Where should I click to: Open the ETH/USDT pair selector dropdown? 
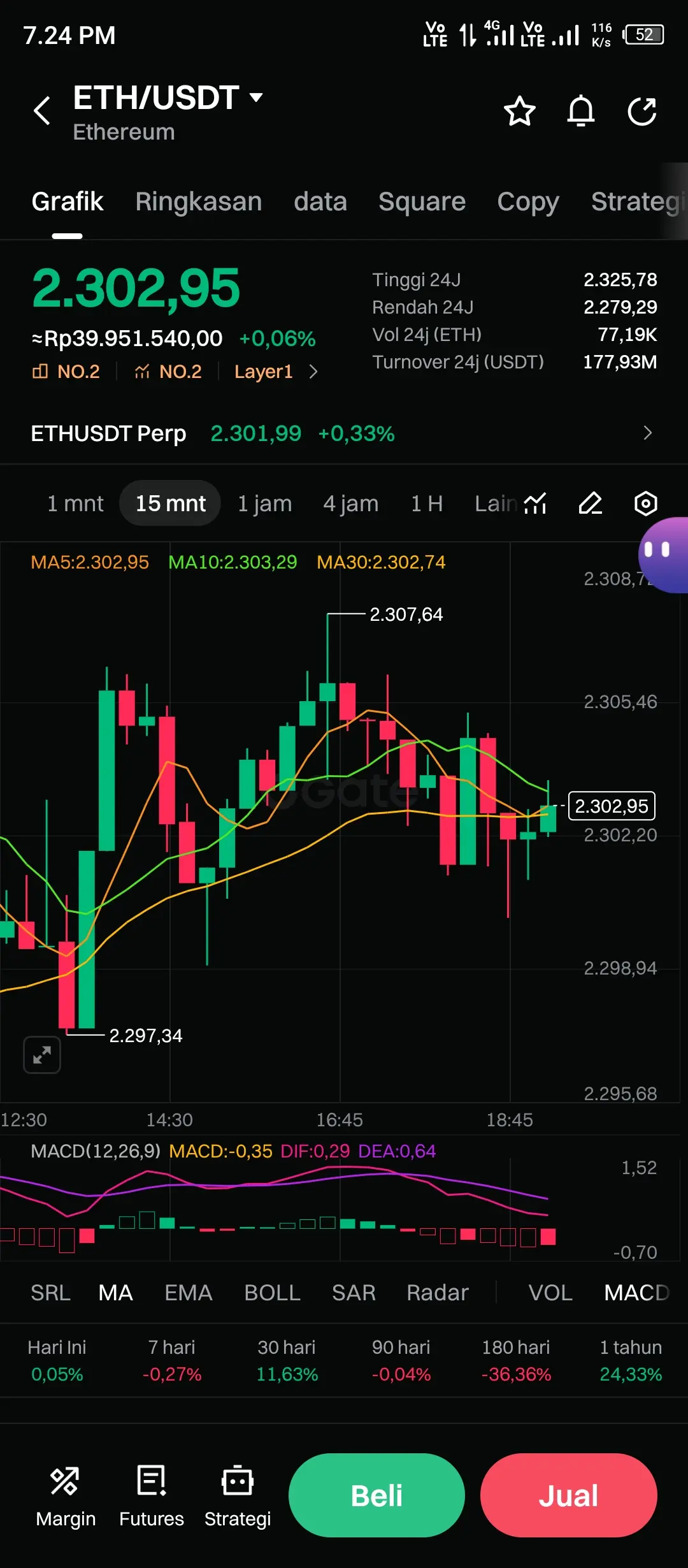pyautogui.click(x=256, y=98)
